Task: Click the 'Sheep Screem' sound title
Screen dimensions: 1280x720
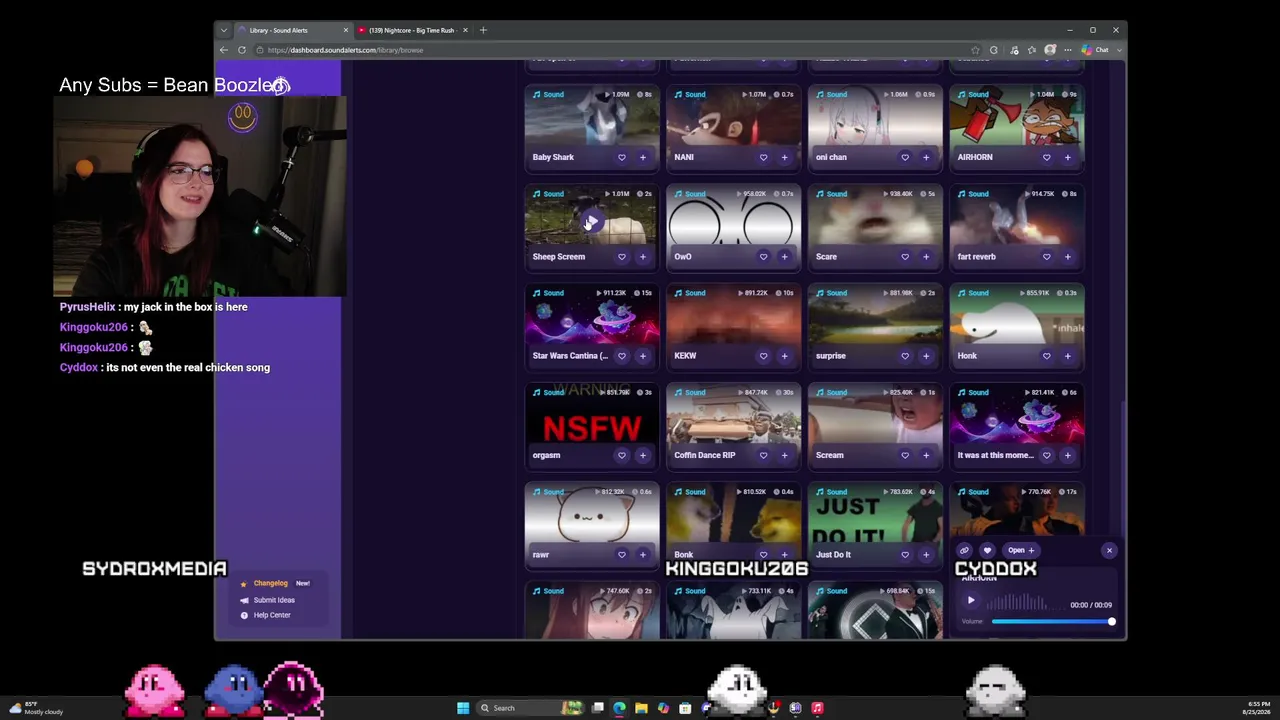Action: pyautogui.click(x=559, y=257)
